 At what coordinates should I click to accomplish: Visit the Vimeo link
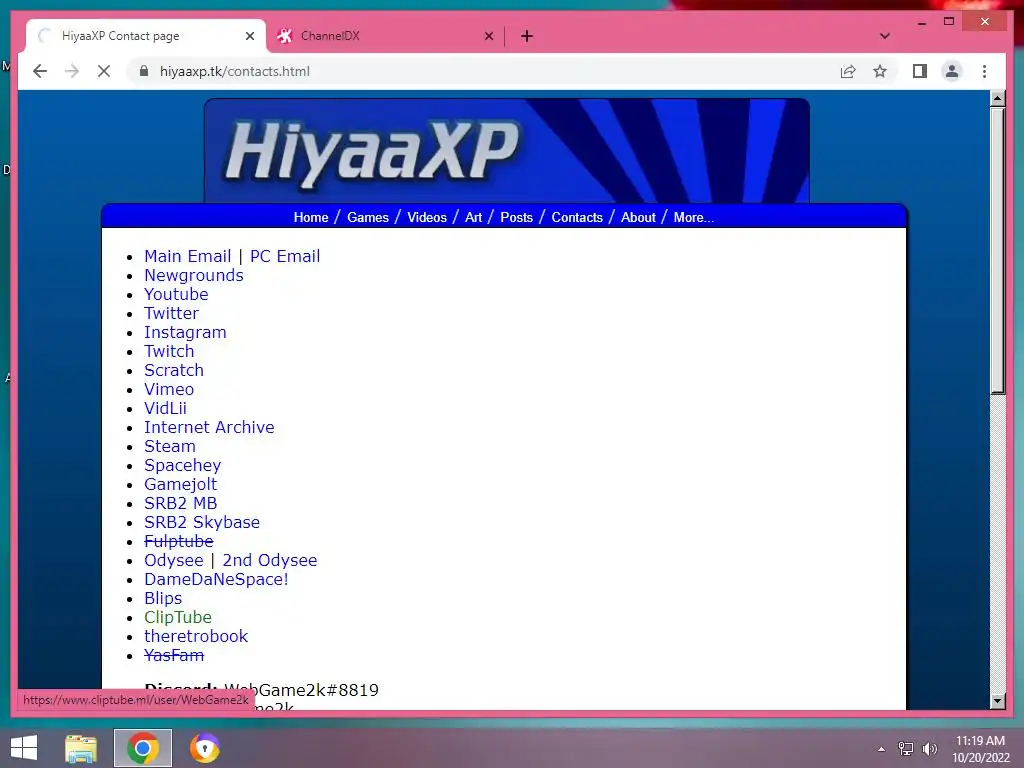click(x=169, y=389)
